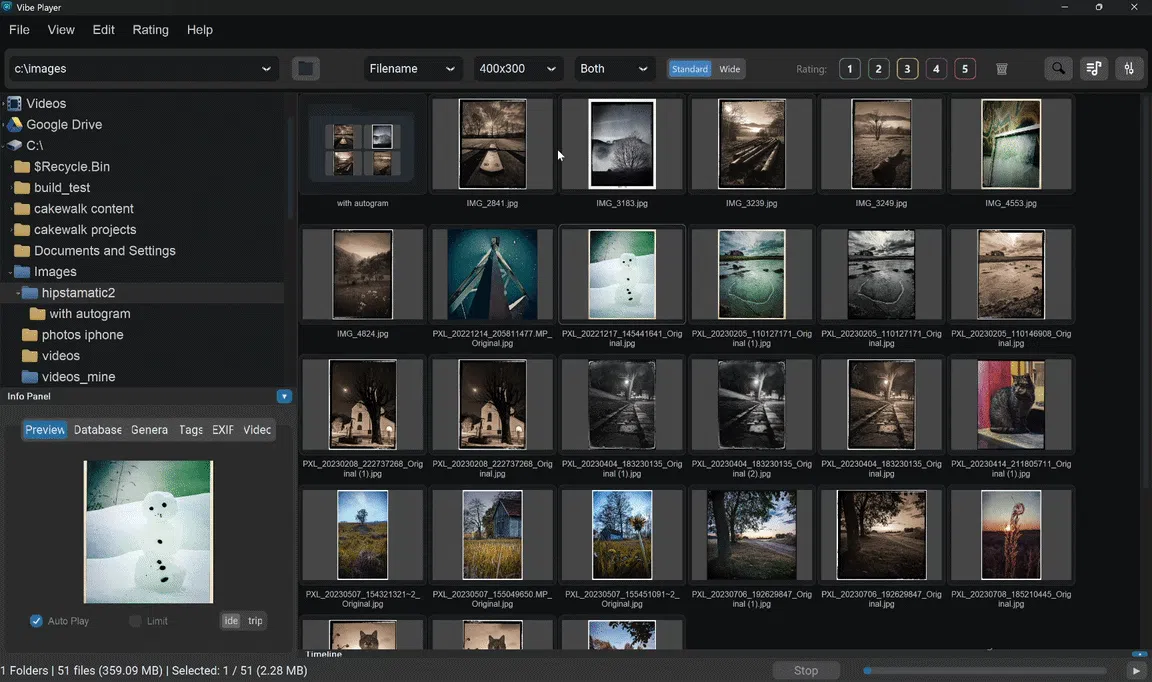Switch to Standard layout
The height and width of the screenshot is (682, 1152).
point(690,69)
